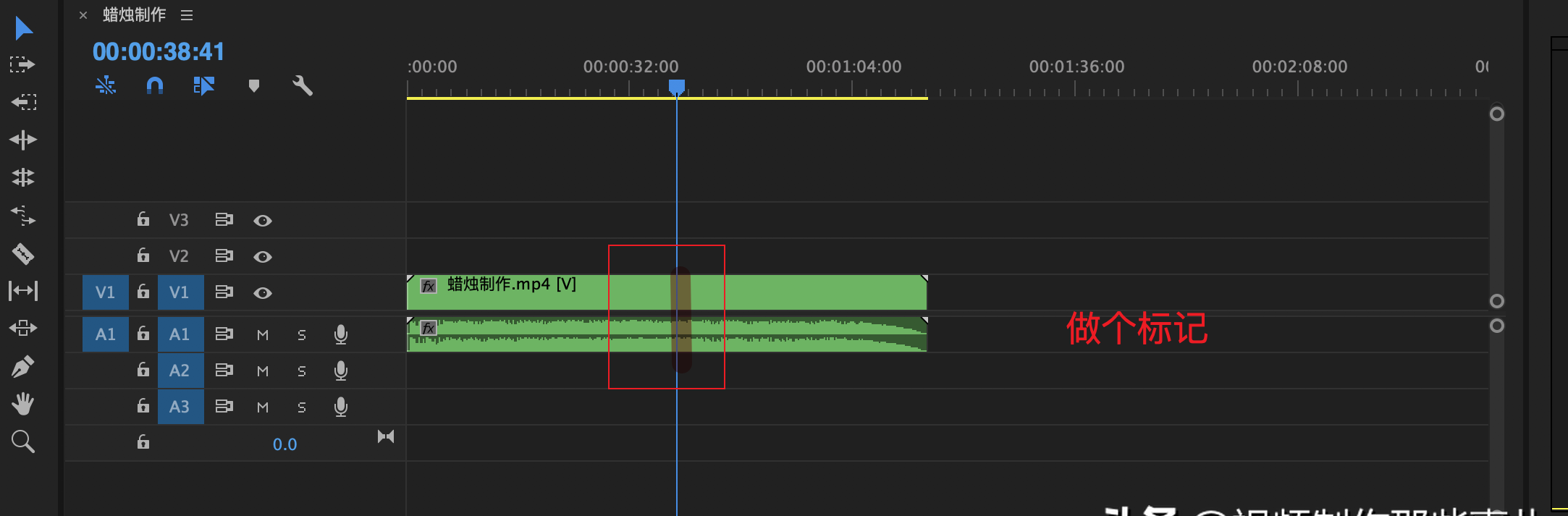Select the Pen tool

(22, 367)
